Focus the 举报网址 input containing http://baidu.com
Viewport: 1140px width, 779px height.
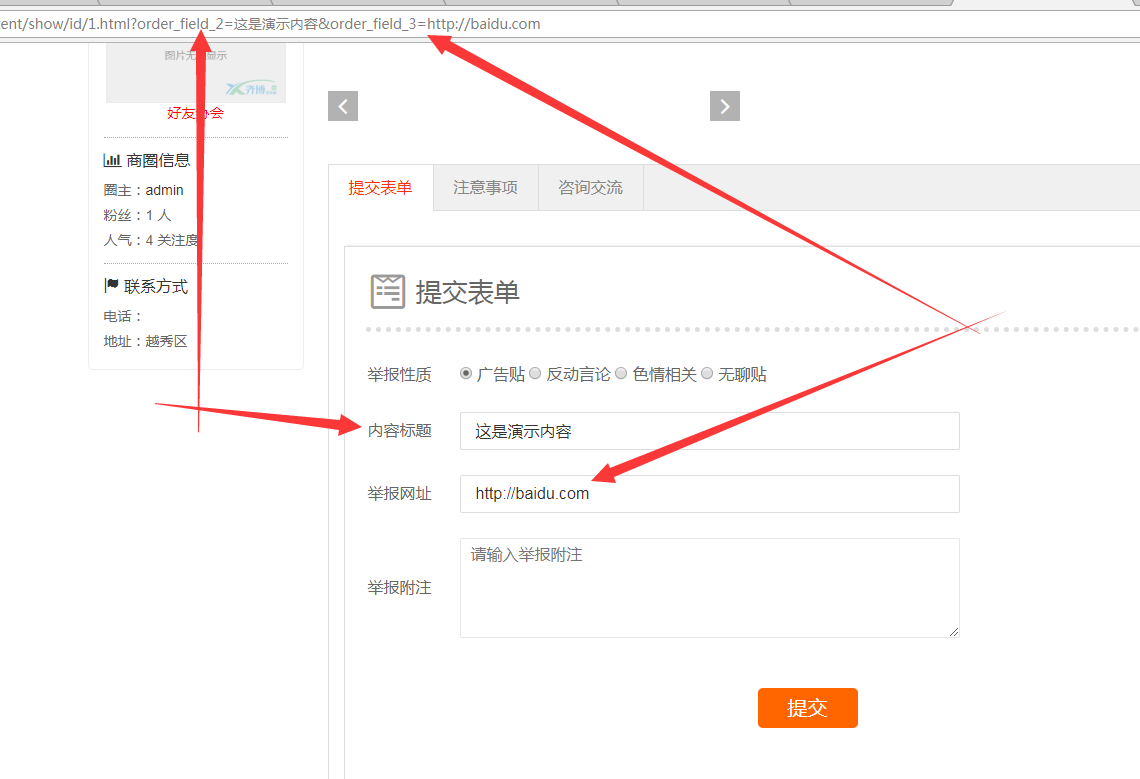[x=709, y=494]
